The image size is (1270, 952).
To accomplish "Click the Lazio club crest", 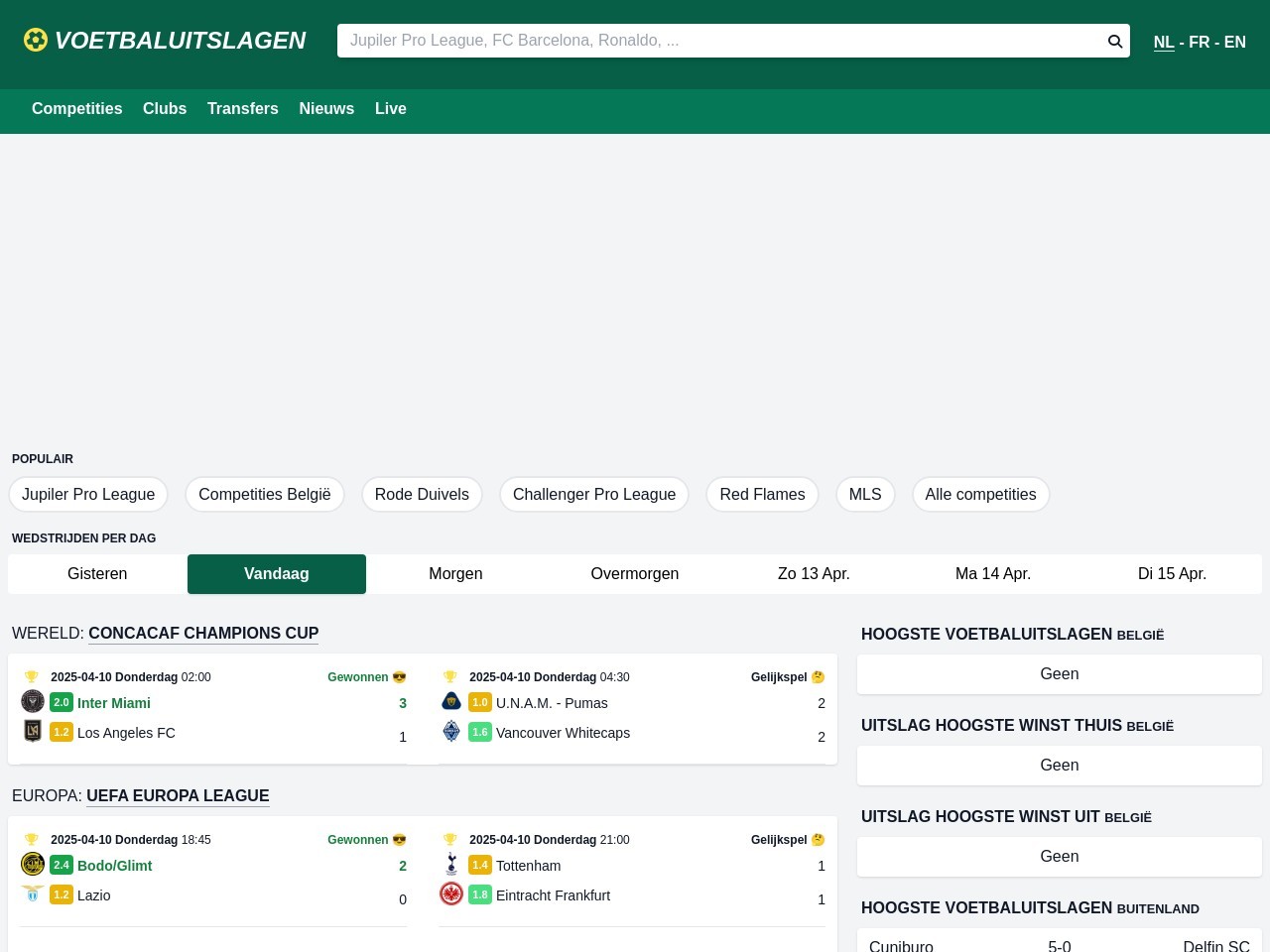I will tap(33, 893).
